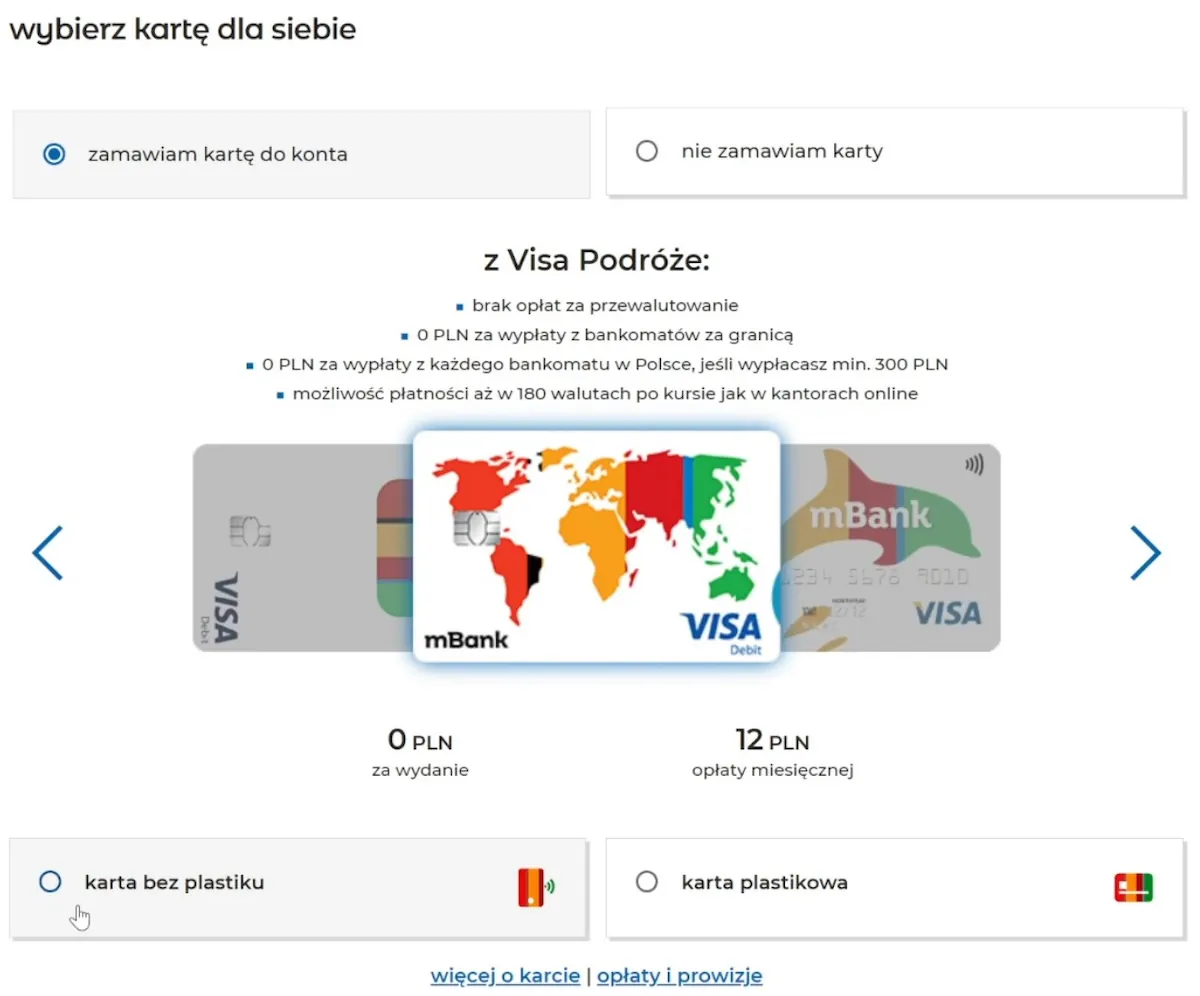Open the opłaty i prowizje page

pos(679,975)
